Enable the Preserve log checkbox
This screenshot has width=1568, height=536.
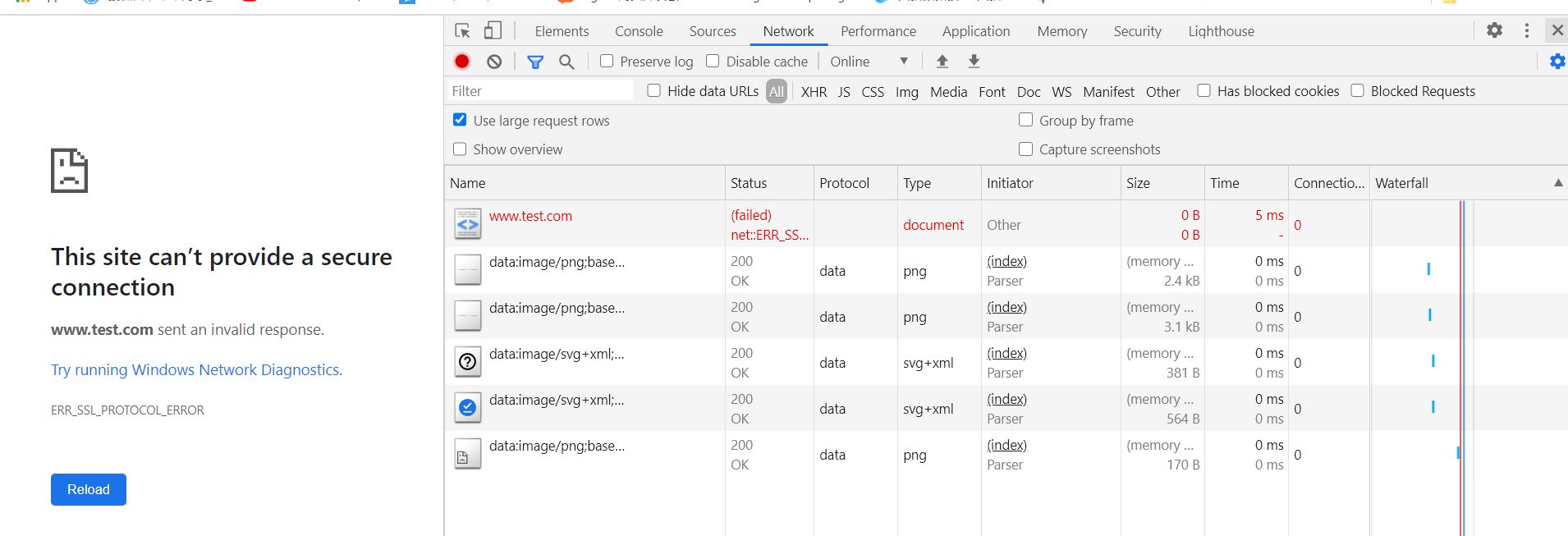point(607,61)
